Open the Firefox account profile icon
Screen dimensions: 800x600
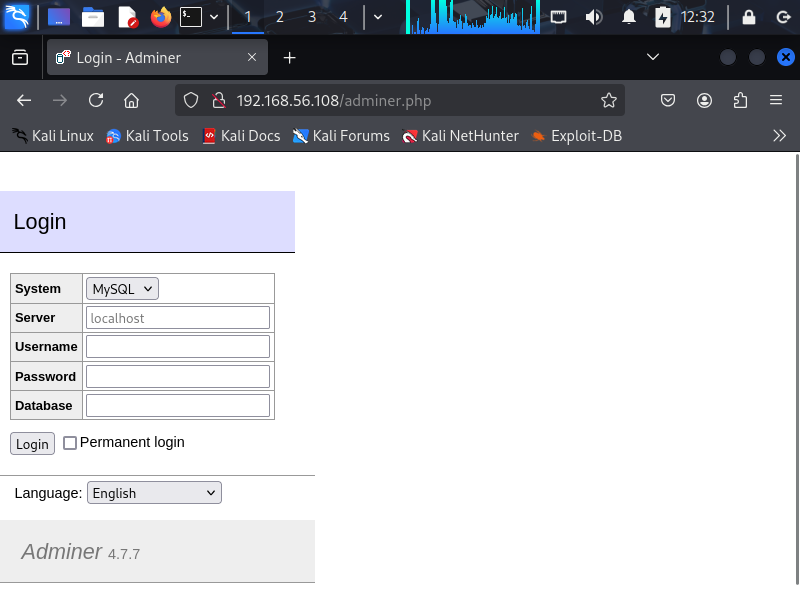pyautogui.click(x=705, y=100)
